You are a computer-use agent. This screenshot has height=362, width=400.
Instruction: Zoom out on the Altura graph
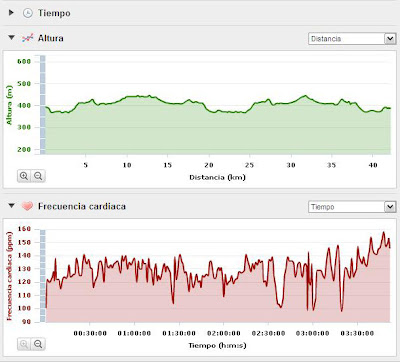click(38, 176)
